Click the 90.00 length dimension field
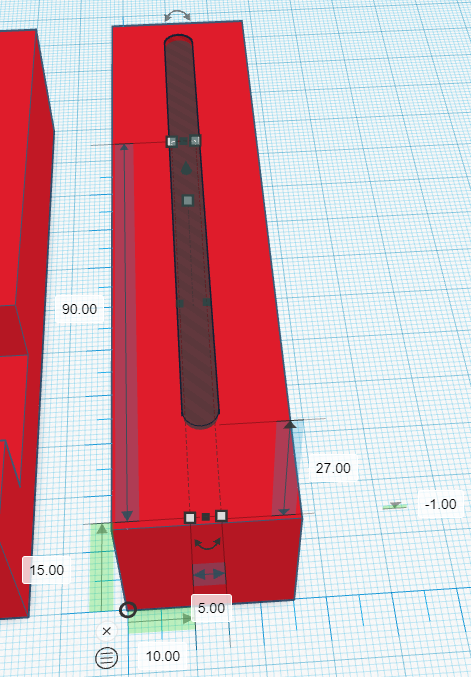Image resolution: width=471 pixels, height=677 pixels. point(79,309)
